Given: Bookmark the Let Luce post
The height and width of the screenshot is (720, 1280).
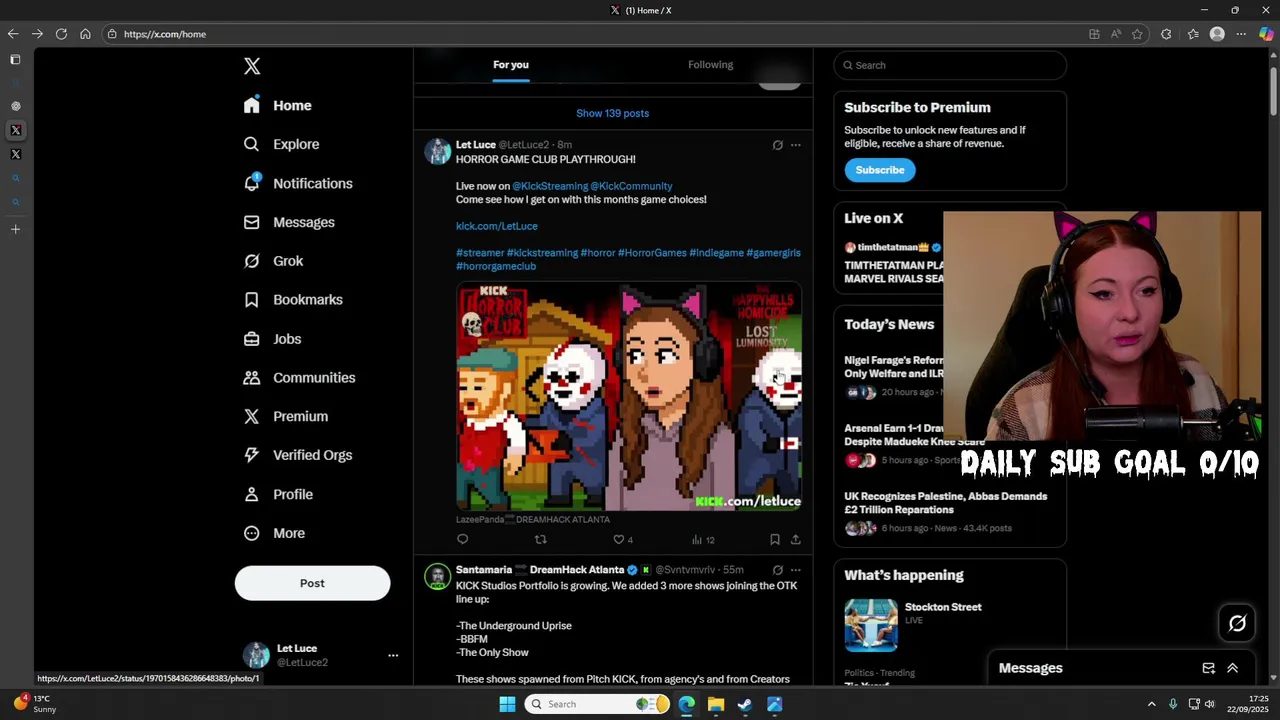Looking at the screenshot, I should [775, 540].
